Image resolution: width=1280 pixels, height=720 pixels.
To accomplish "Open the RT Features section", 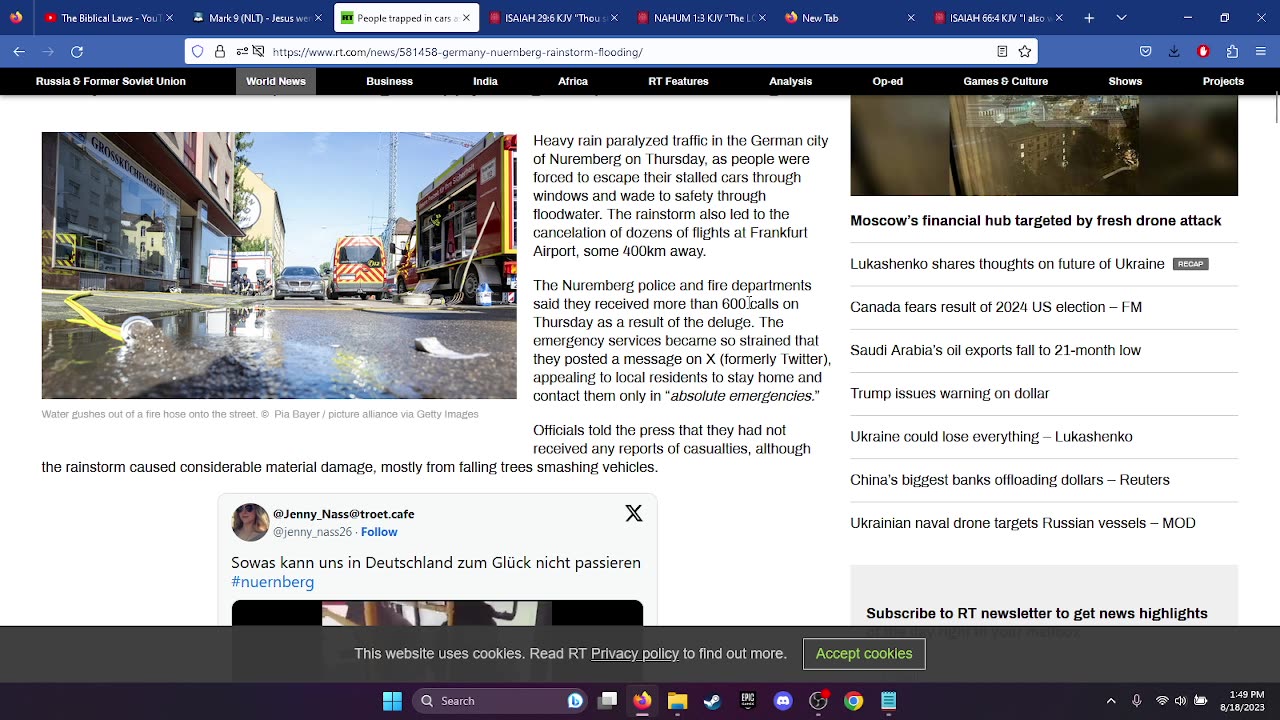I will click(x=678, y=81).
